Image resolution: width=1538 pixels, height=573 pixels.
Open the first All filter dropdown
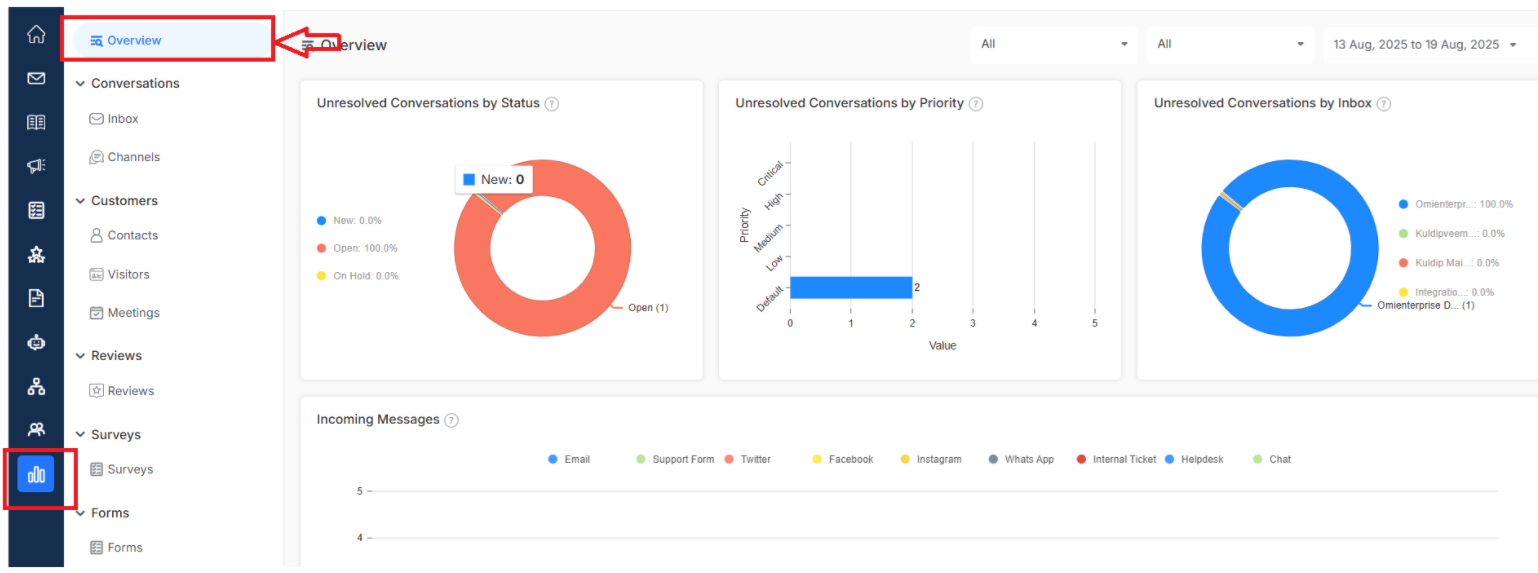tap(1054, 44)
